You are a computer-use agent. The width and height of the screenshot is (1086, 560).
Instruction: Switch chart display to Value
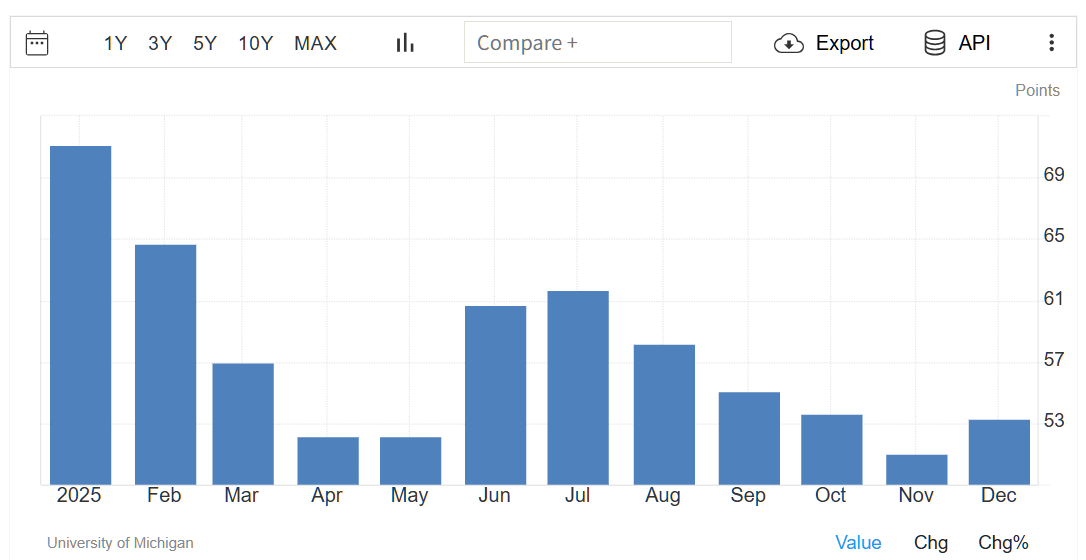tap(858, 543)
